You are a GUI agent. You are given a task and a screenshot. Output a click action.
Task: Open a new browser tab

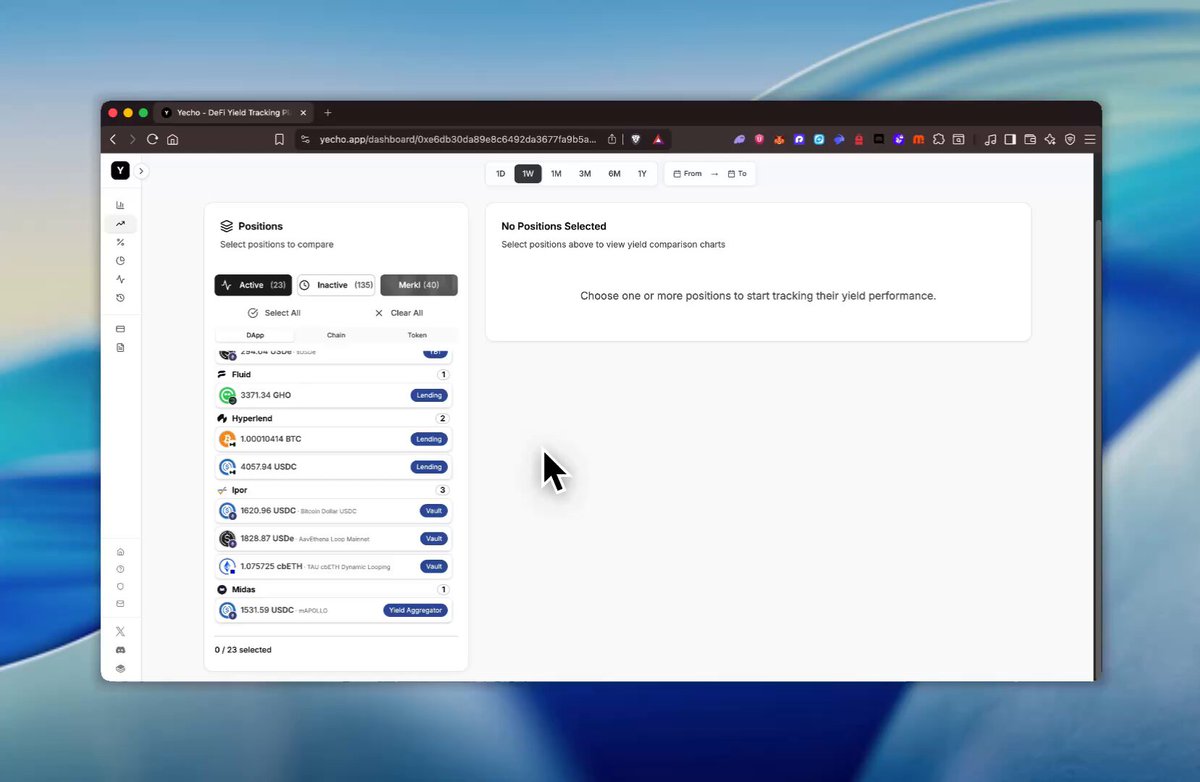tap(328, 113)
